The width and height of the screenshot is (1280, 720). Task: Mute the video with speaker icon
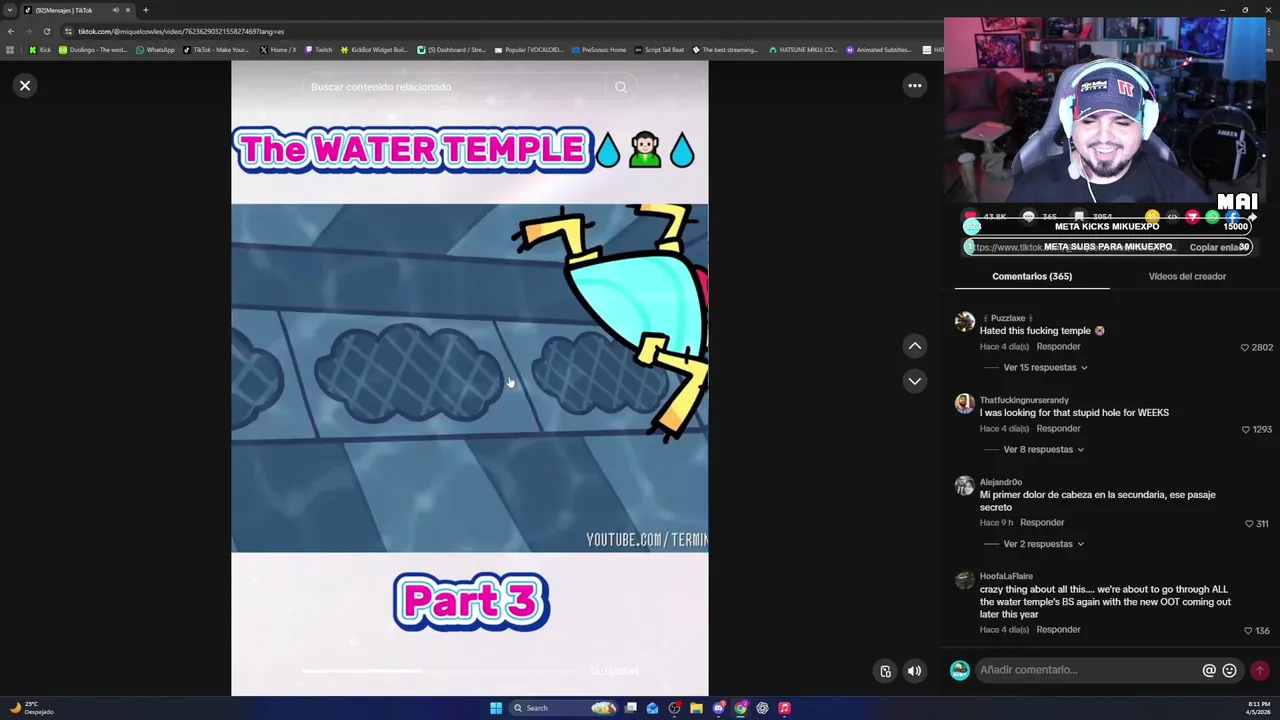click(914, 671)
